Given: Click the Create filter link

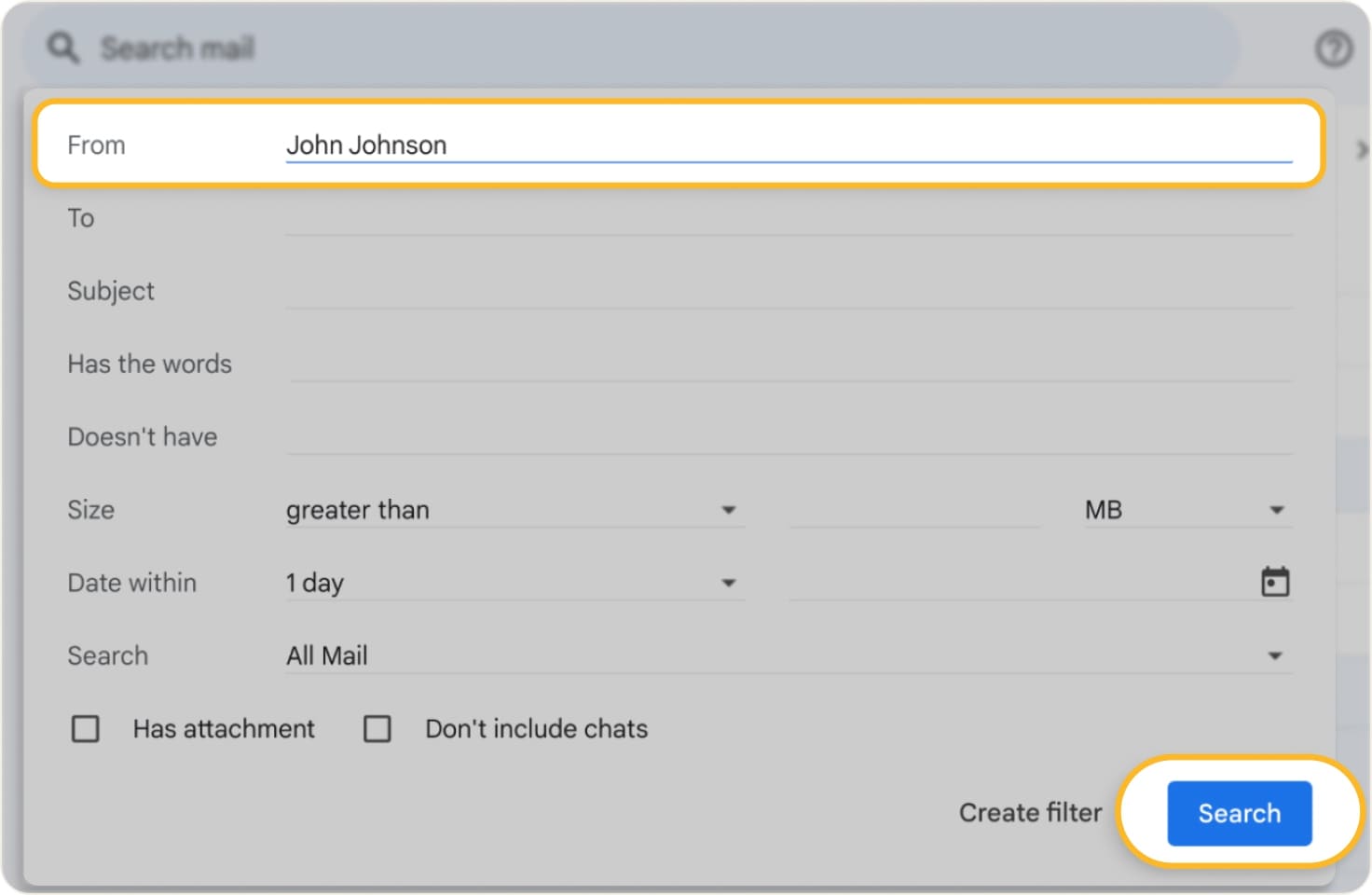Looking at the screenshot, I should click(1030, 813).
